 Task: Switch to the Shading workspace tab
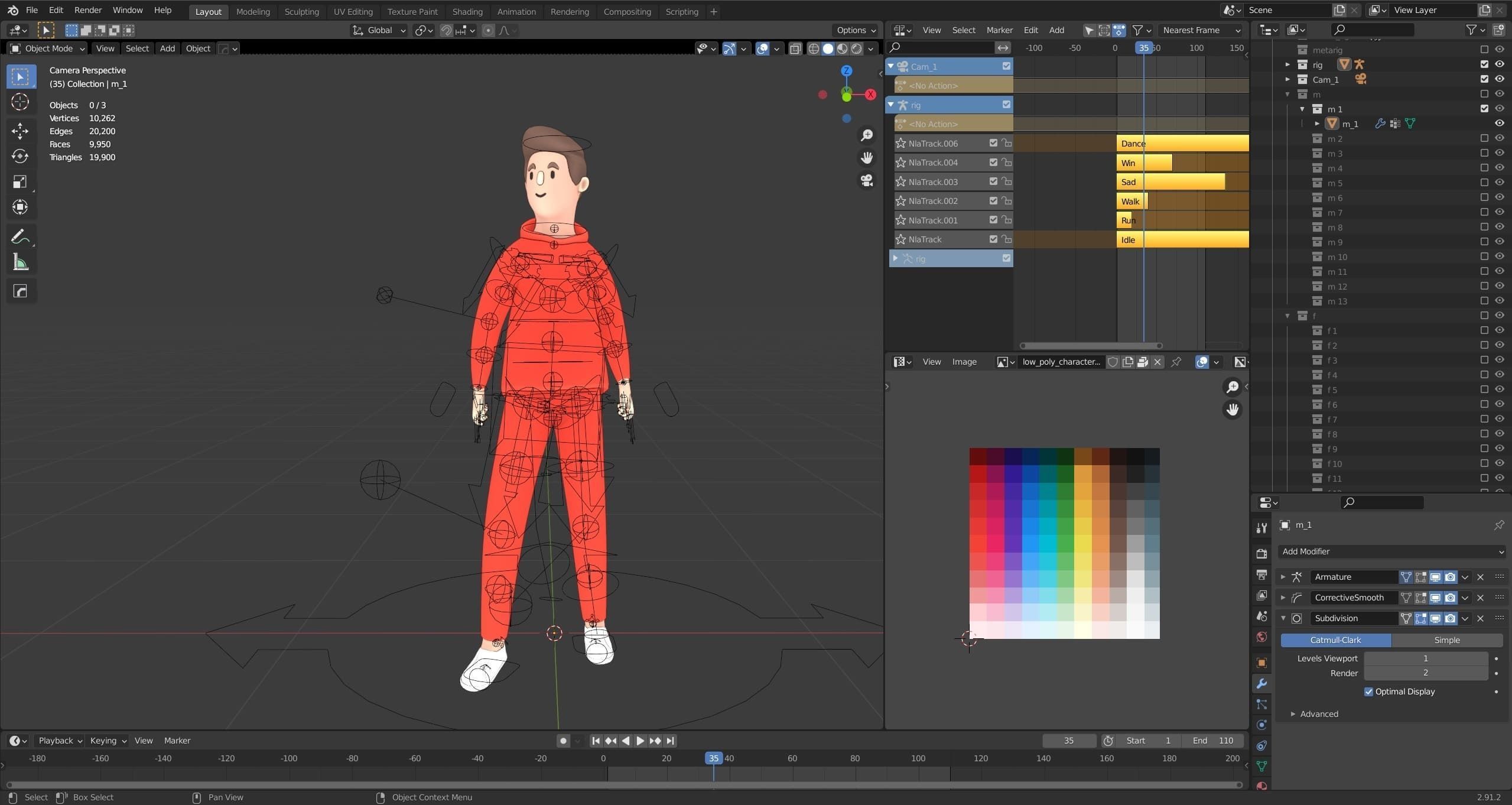click(467, 11)
